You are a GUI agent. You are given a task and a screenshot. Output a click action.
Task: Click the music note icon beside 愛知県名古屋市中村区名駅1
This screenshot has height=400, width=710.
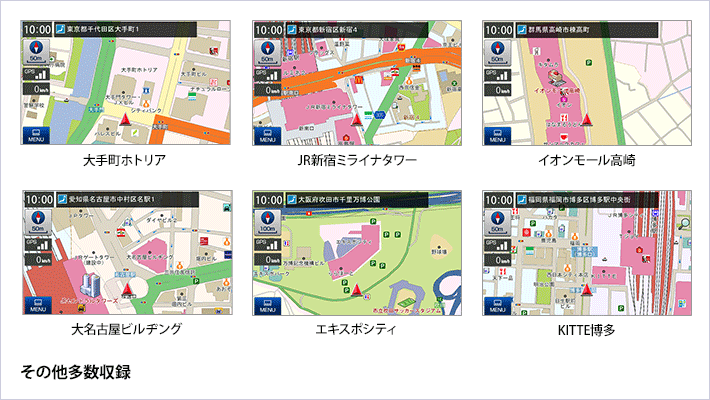[62, 199]
